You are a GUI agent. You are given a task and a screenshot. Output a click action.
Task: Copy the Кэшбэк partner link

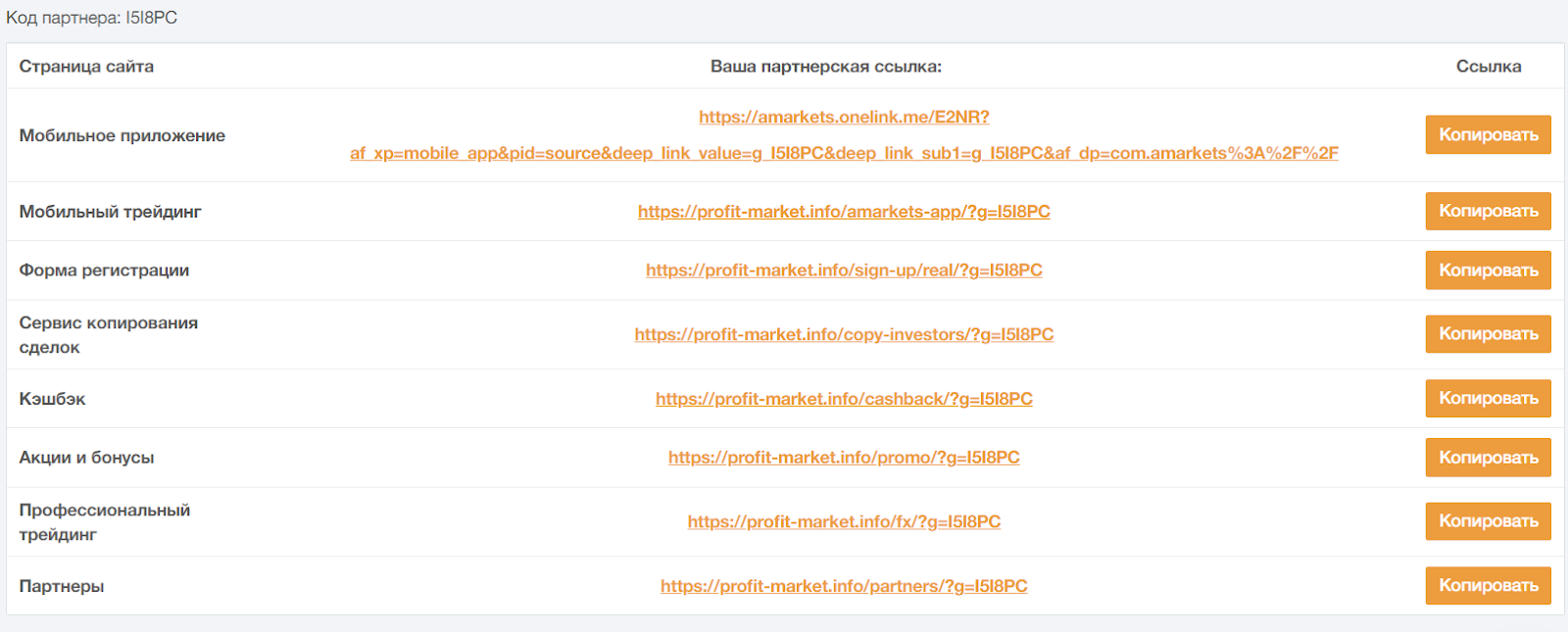[1488, 399]
